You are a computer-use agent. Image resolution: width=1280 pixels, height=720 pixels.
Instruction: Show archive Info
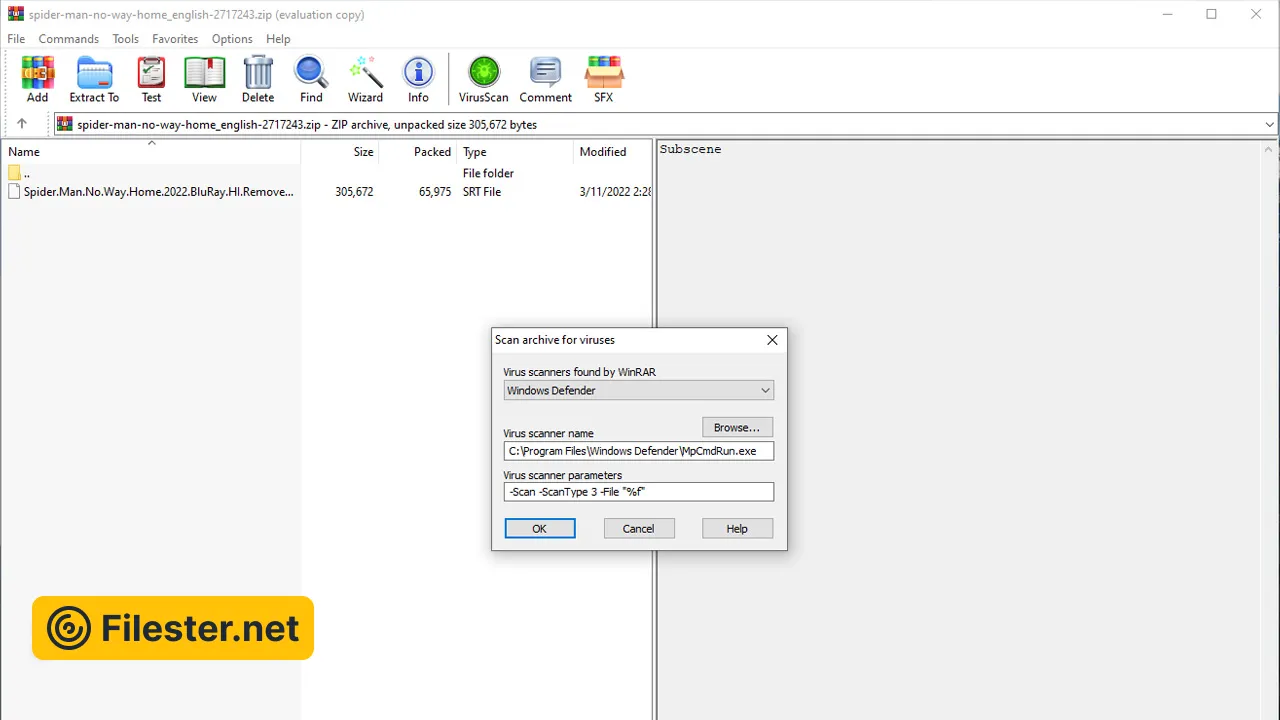[418, 79]
